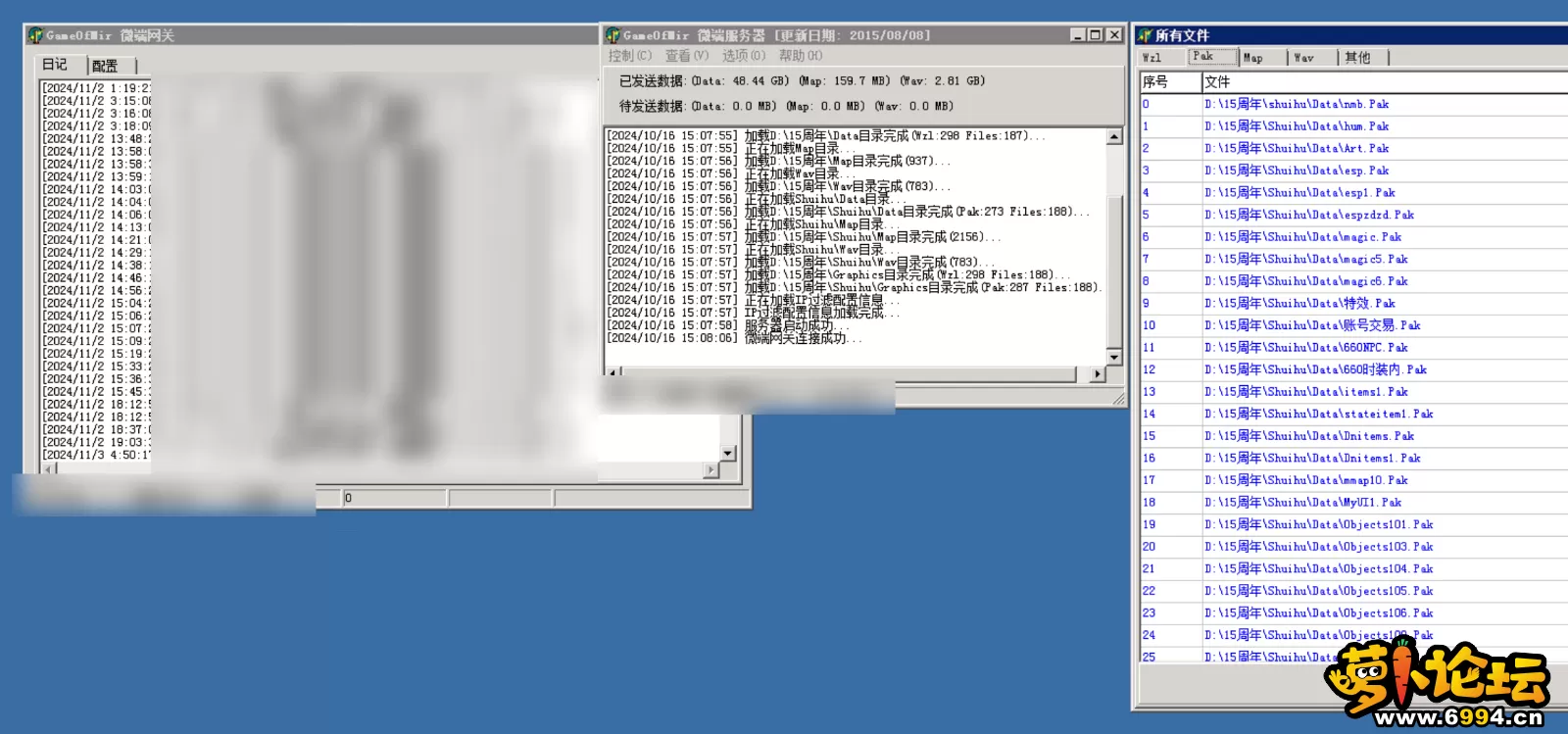
Task: Click log line 服务器启动成功
Action: point(727,325)
